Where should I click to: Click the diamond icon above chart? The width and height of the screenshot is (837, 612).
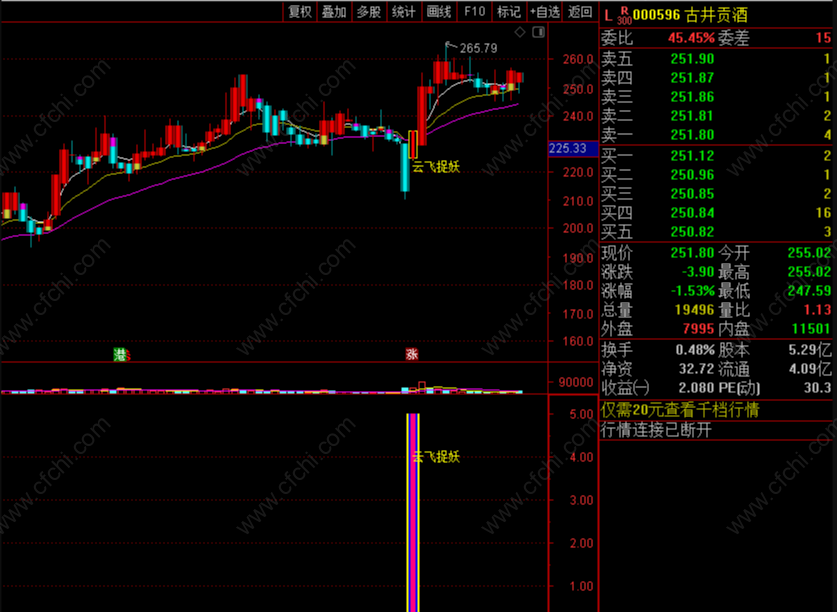520,33
